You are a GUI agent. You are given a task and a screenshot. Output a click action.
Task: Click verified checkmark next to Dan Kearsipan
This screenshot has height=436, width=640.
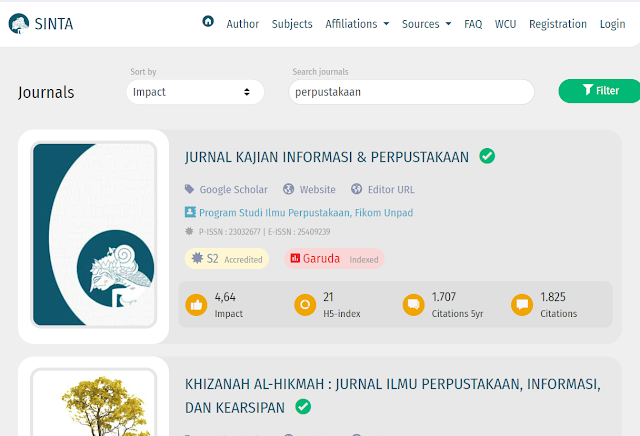(x=303, y=407)
